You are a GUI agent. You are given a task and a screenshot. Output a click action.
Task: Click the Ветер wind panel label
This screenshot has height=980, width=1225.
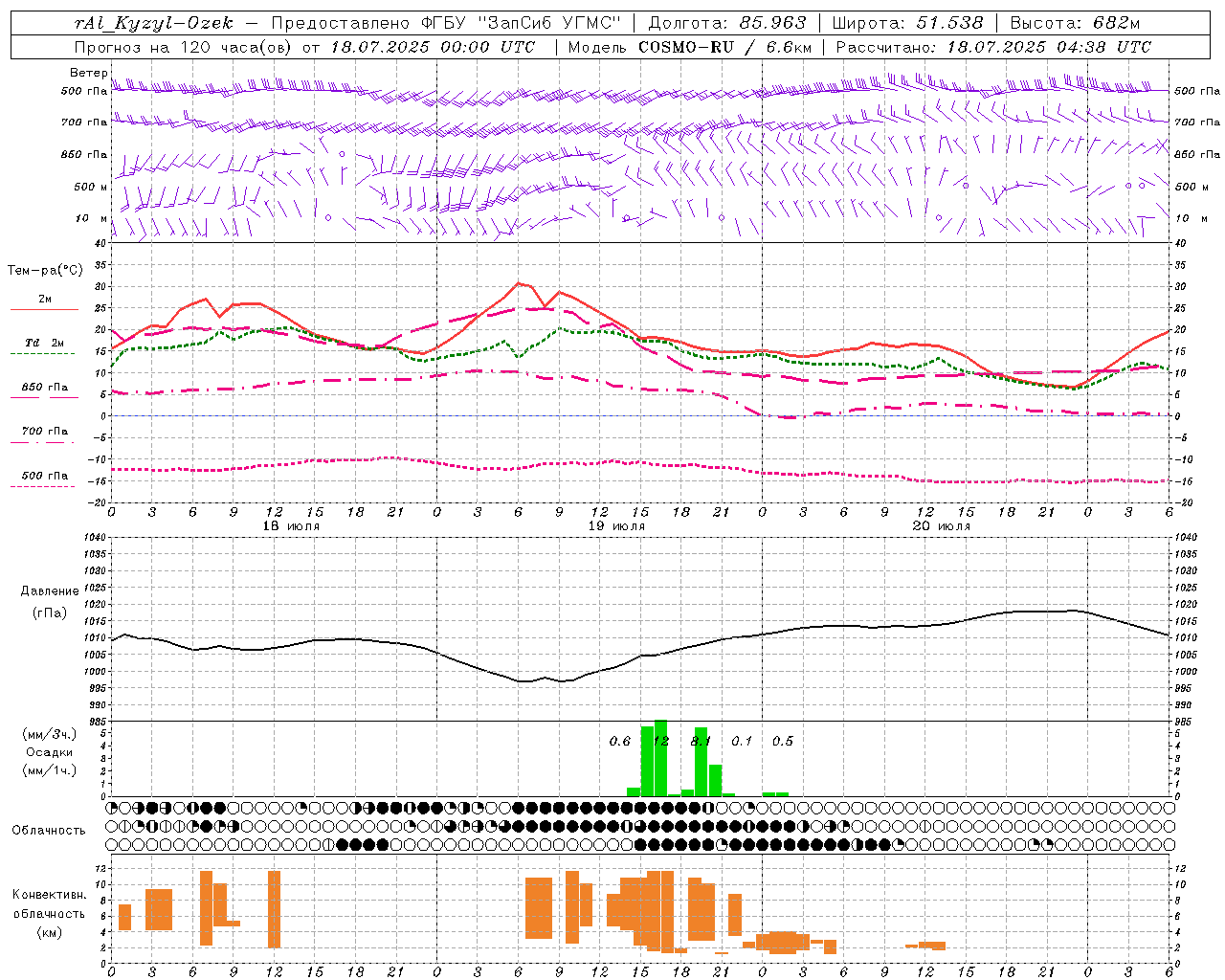coord(88,73)
